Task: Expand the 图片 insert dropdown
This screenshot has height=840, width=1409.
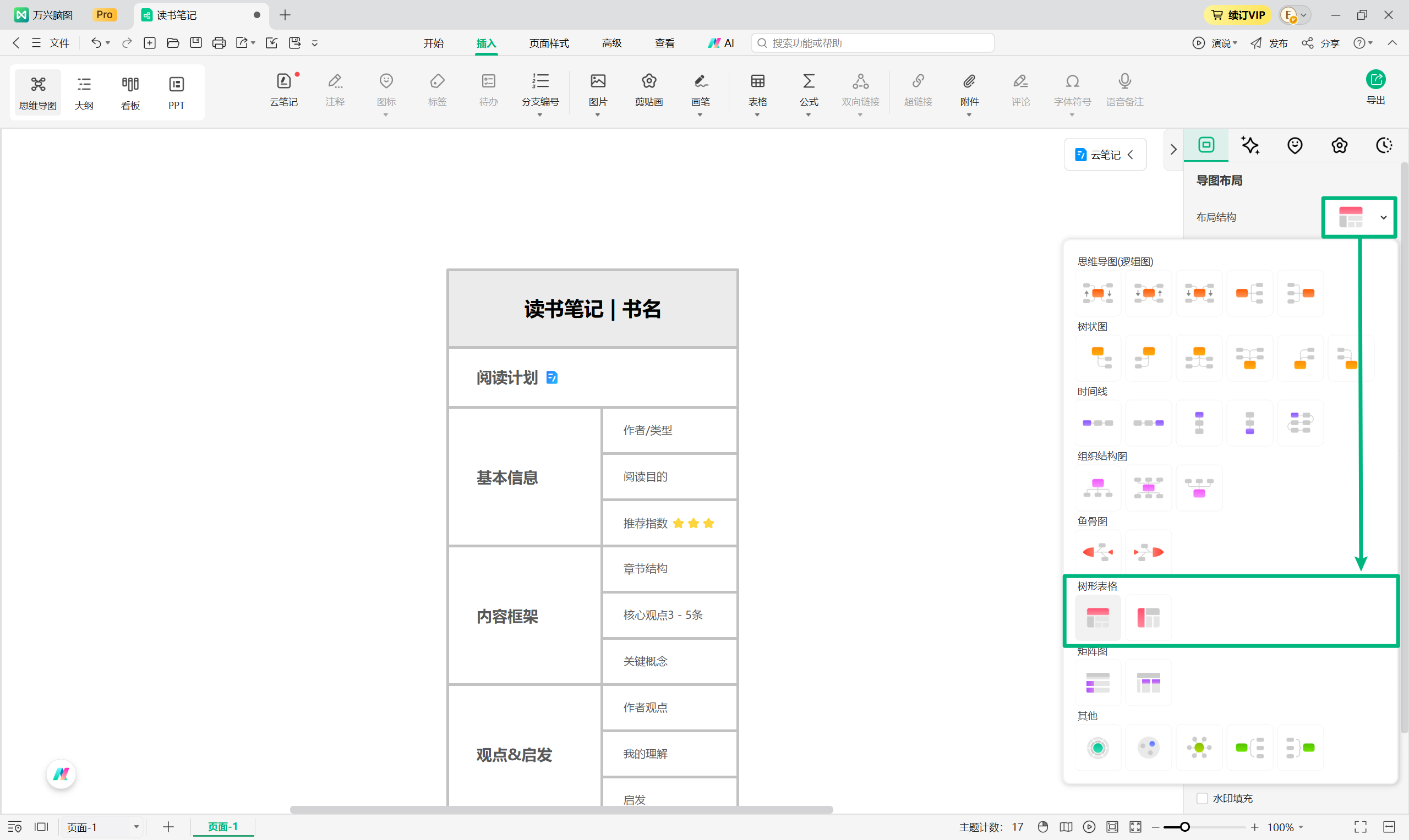Action: coord(597,115)
